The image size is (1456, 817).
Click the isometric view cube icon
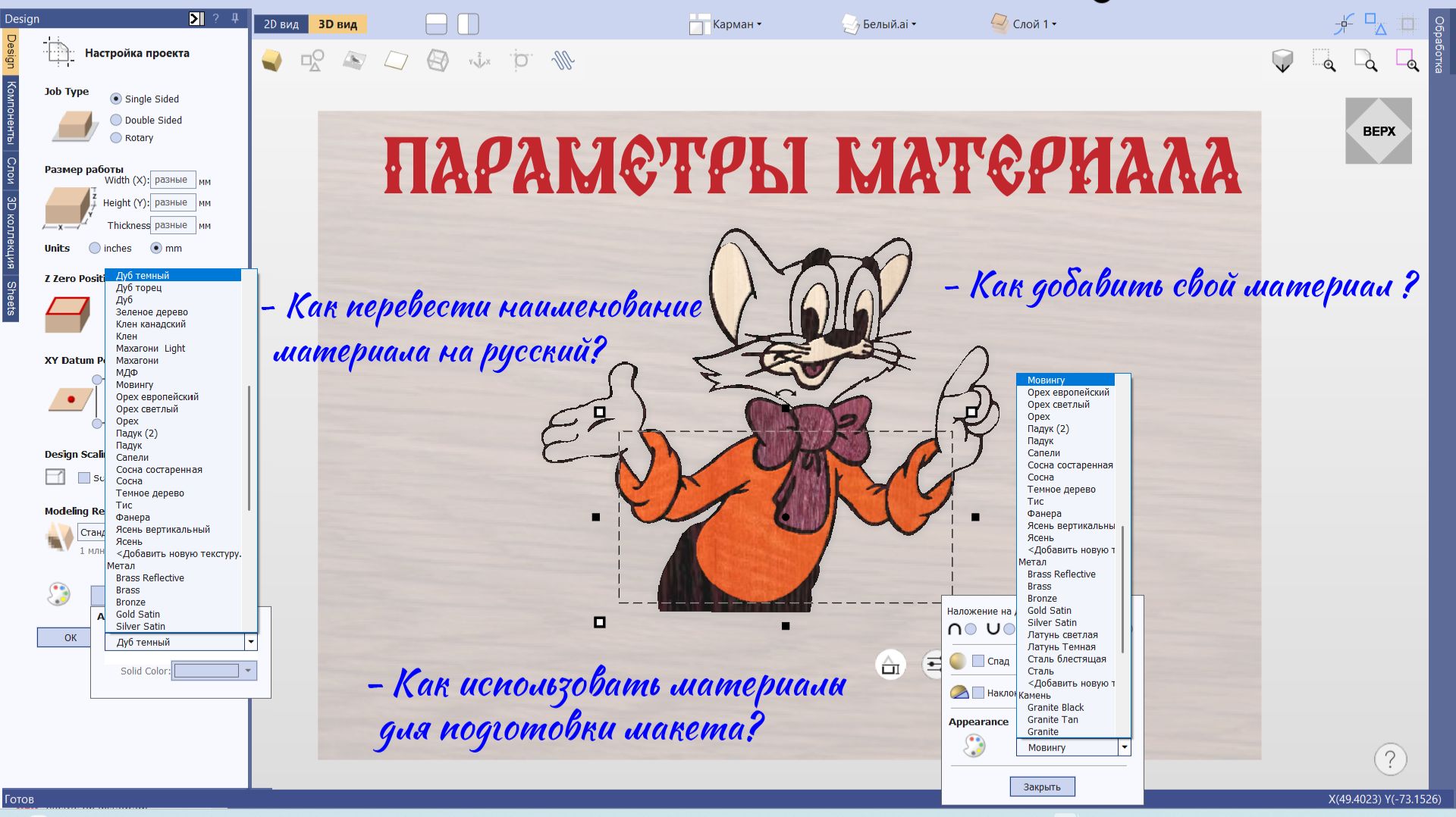pos(1282,61)
